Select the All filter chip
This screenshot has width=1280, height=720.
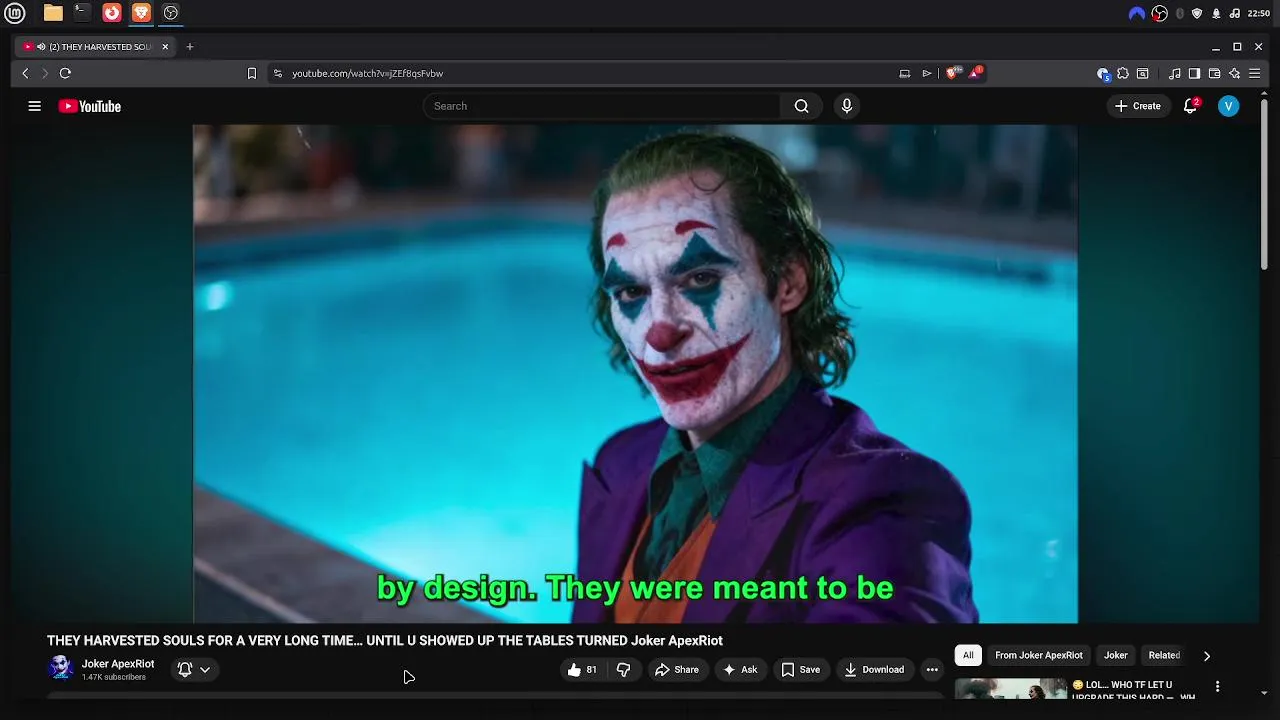pos(968,656)
